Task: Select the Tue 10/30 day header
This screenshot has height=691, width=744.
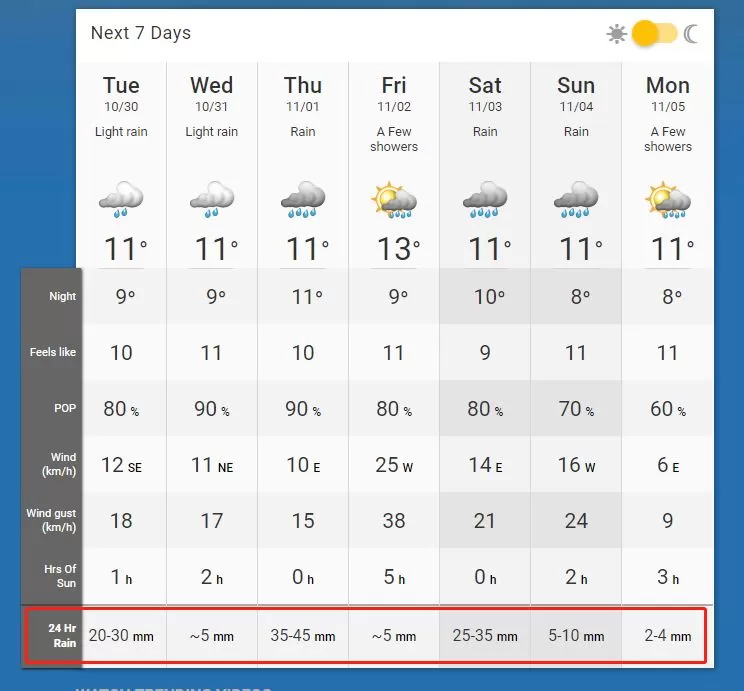Action: tap(121, 94)
